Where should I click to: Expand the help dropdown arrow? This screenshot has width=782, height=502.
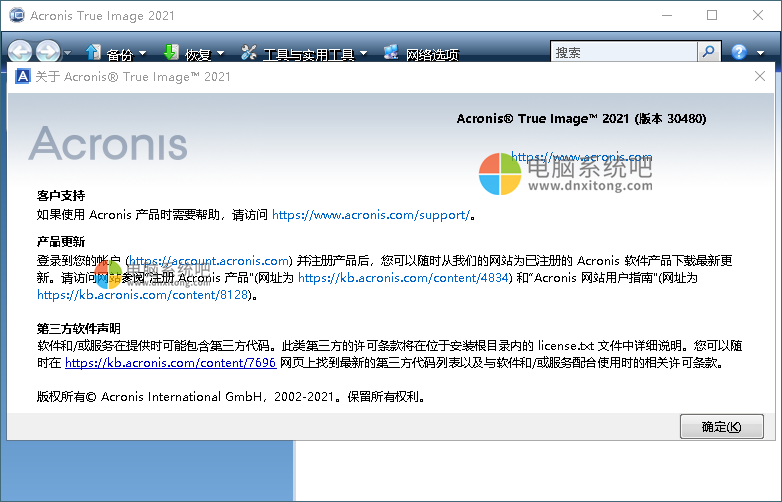(x=760, y=52)
